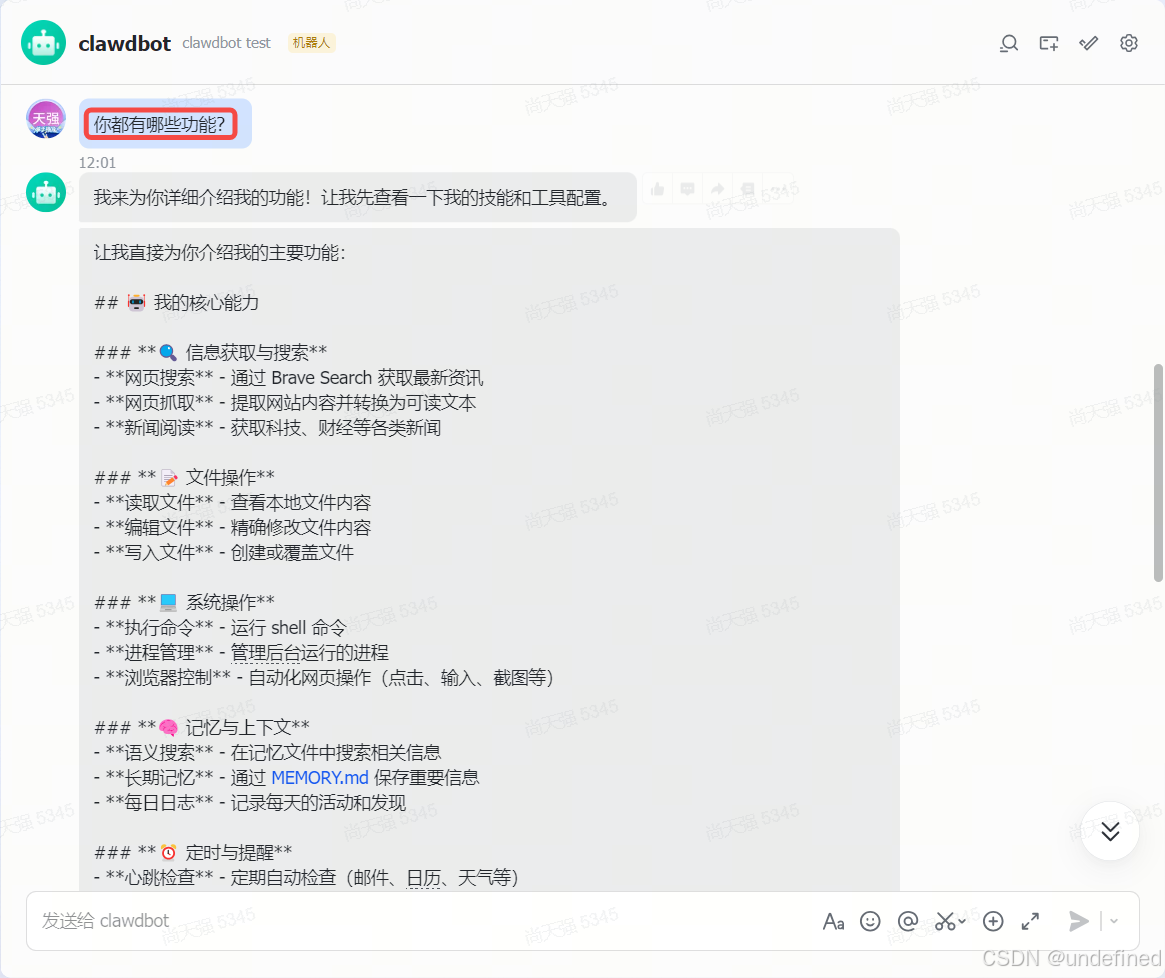Click the create group chat icon
The width and height of the screenshot is (1165, 978).
coord(1048,44)
